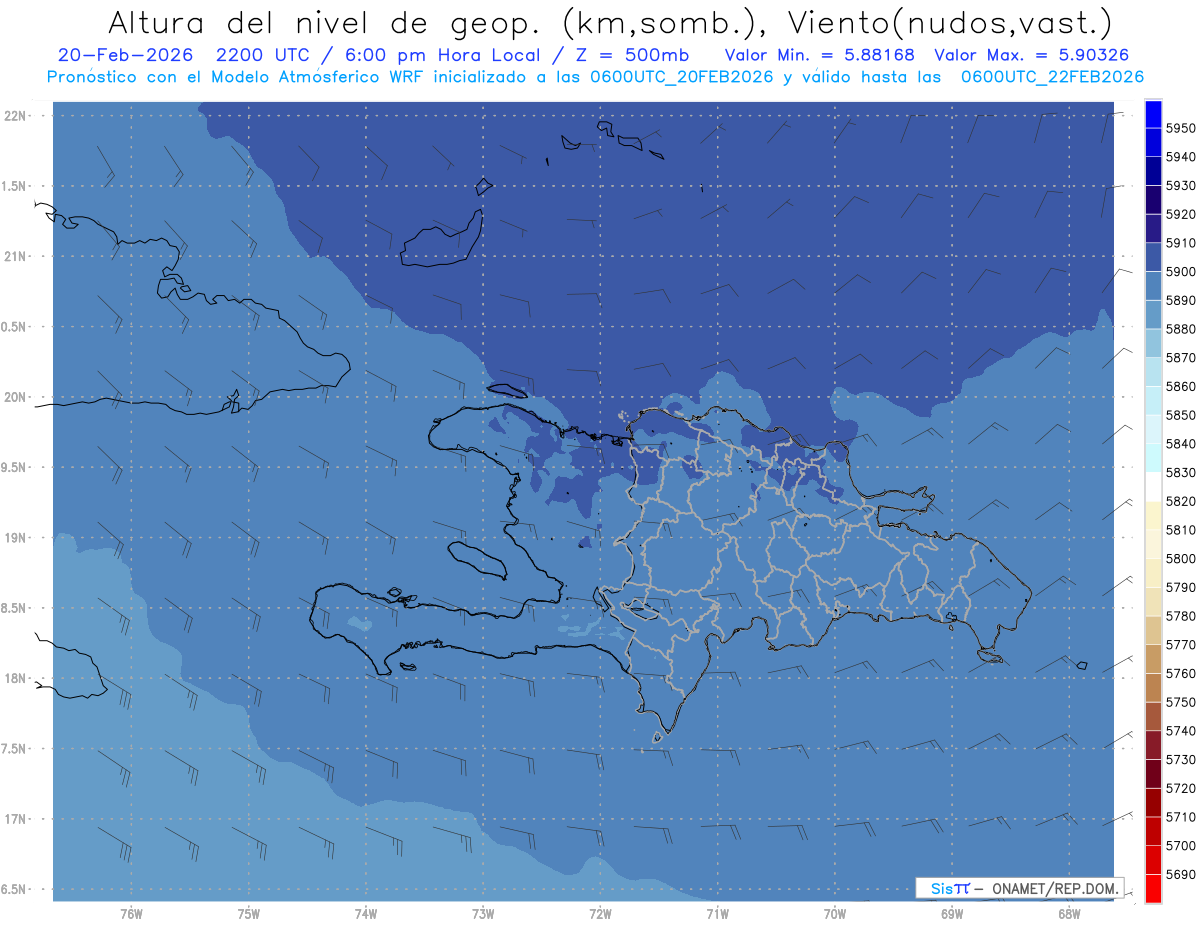Image resolution: width=1200 pixels, height=927 pixels.
Task: Click the '20N' latitude label
Action: point(17,397)
